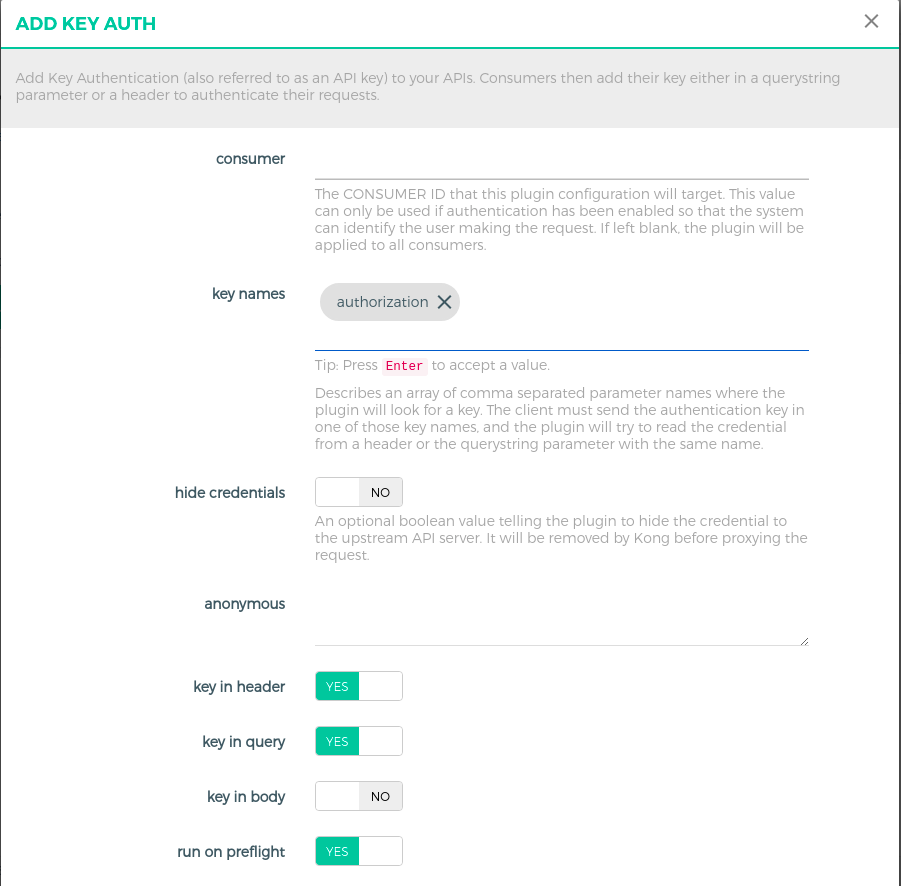Close the Add Key Auth dialog
The width and height of the screenshot is (901, 886).
(871, 21)
